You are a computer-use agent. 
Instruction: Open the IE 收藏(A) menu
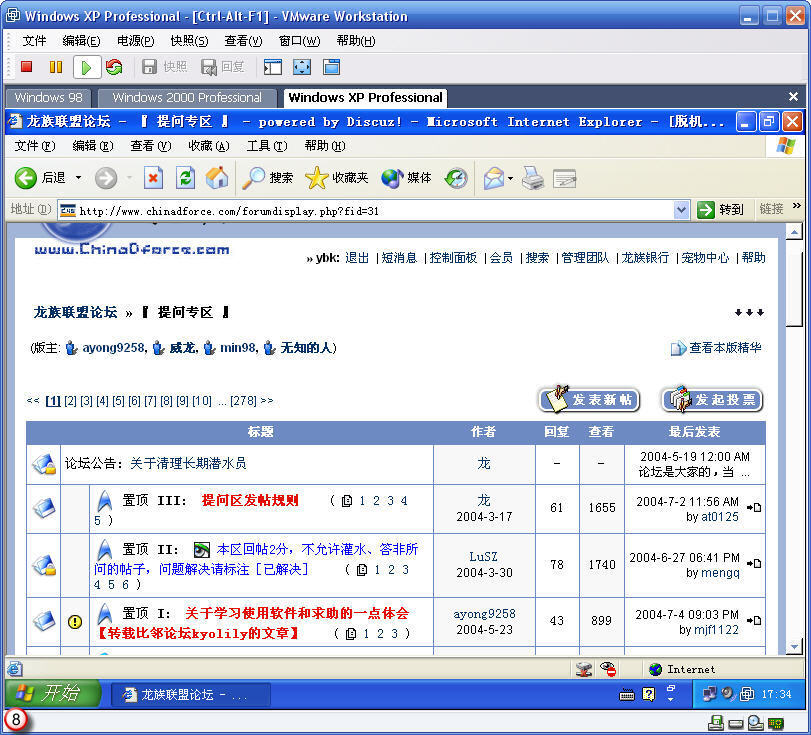[x=208, y=146]
